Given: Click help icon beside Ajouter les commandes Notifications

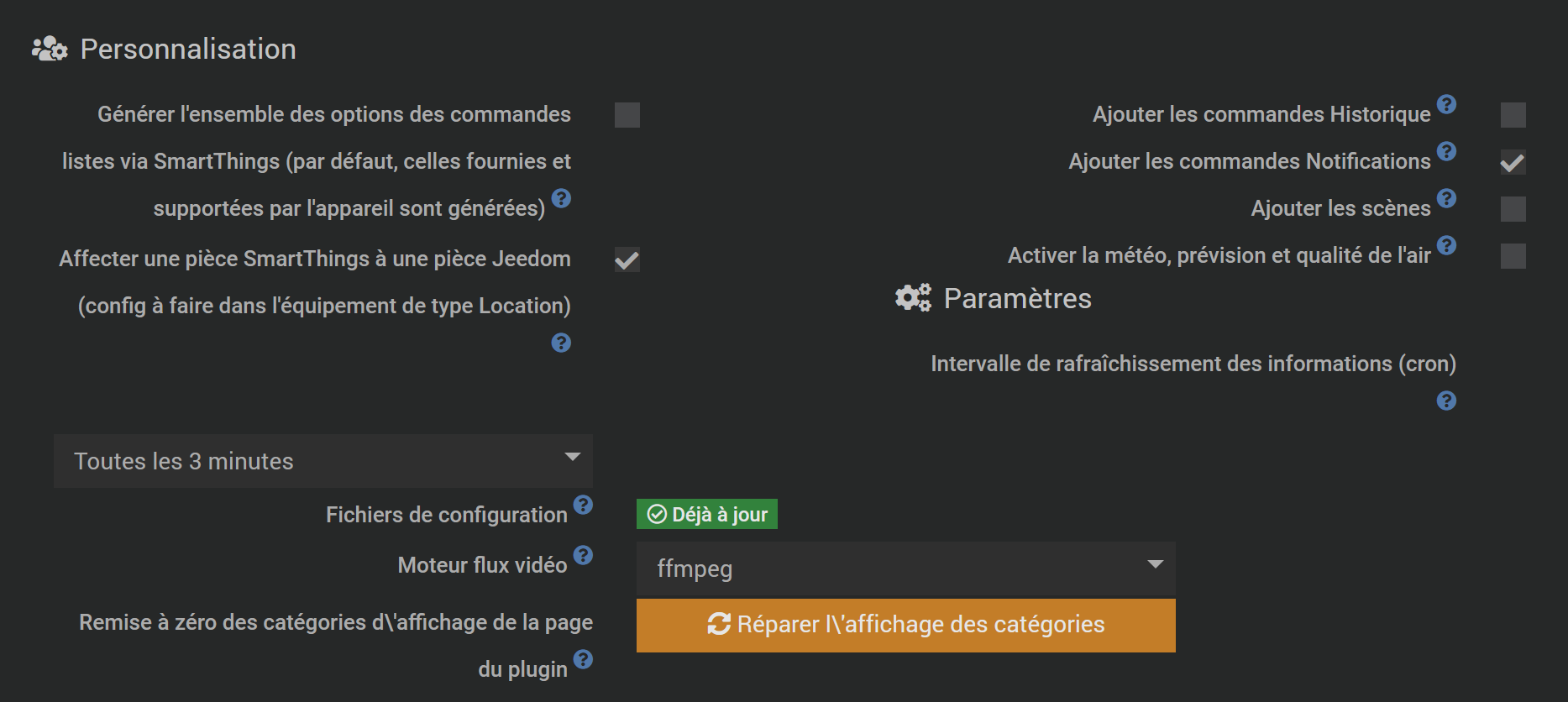Looking at the screenshot, I should [1446, 151].
